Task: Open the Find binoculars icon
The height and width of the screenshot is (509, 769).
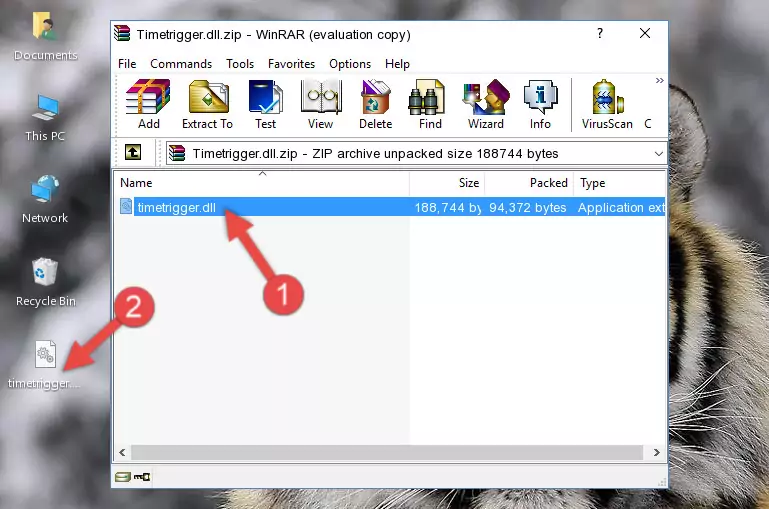Action: (x=430, y=104)
